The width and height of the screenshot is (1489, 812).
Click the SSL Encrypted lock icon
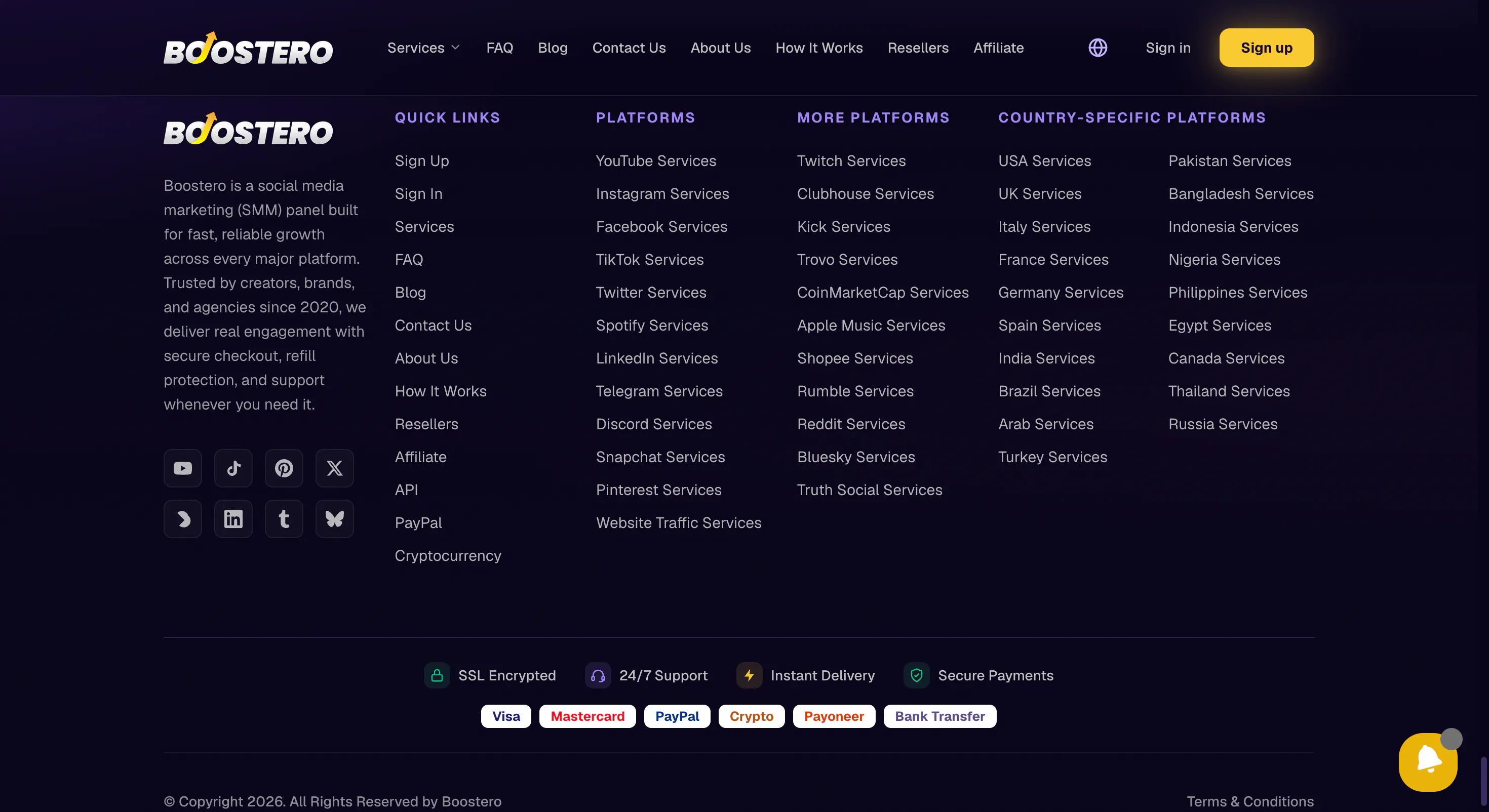(x=437, y=675)
